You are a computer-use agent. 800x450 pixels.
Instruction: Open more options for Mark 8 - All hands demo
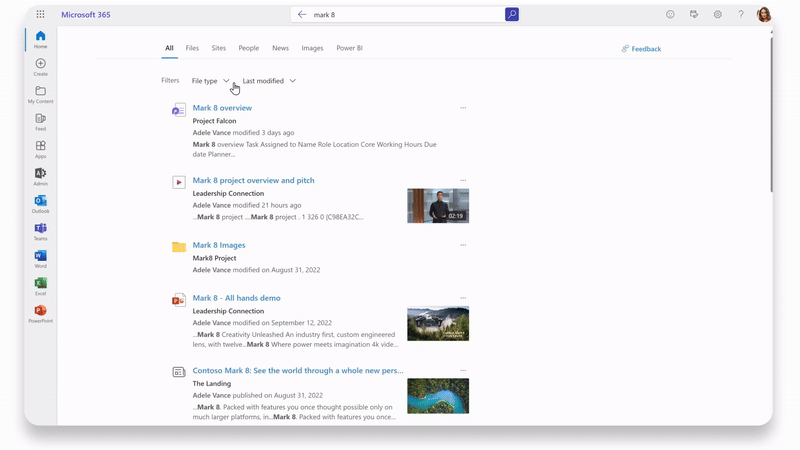[463, 298]
